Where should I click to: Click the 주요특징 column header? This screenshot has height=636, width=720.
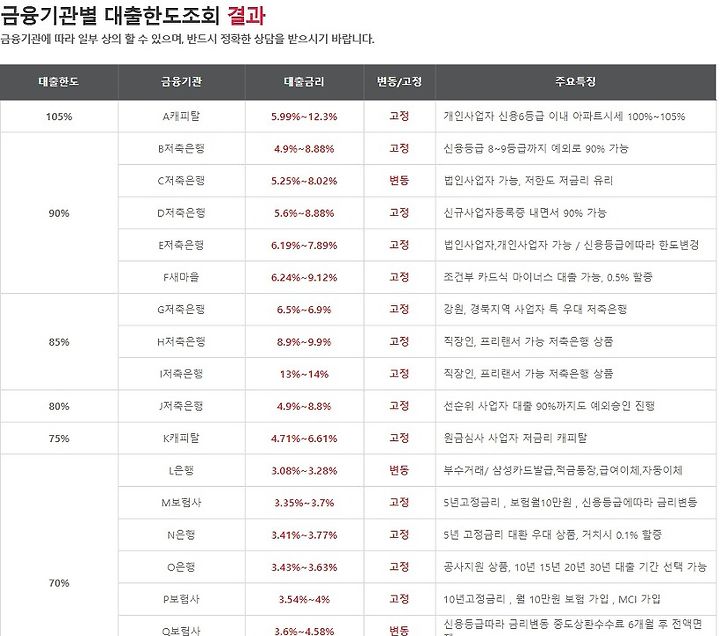click(576, 82)
